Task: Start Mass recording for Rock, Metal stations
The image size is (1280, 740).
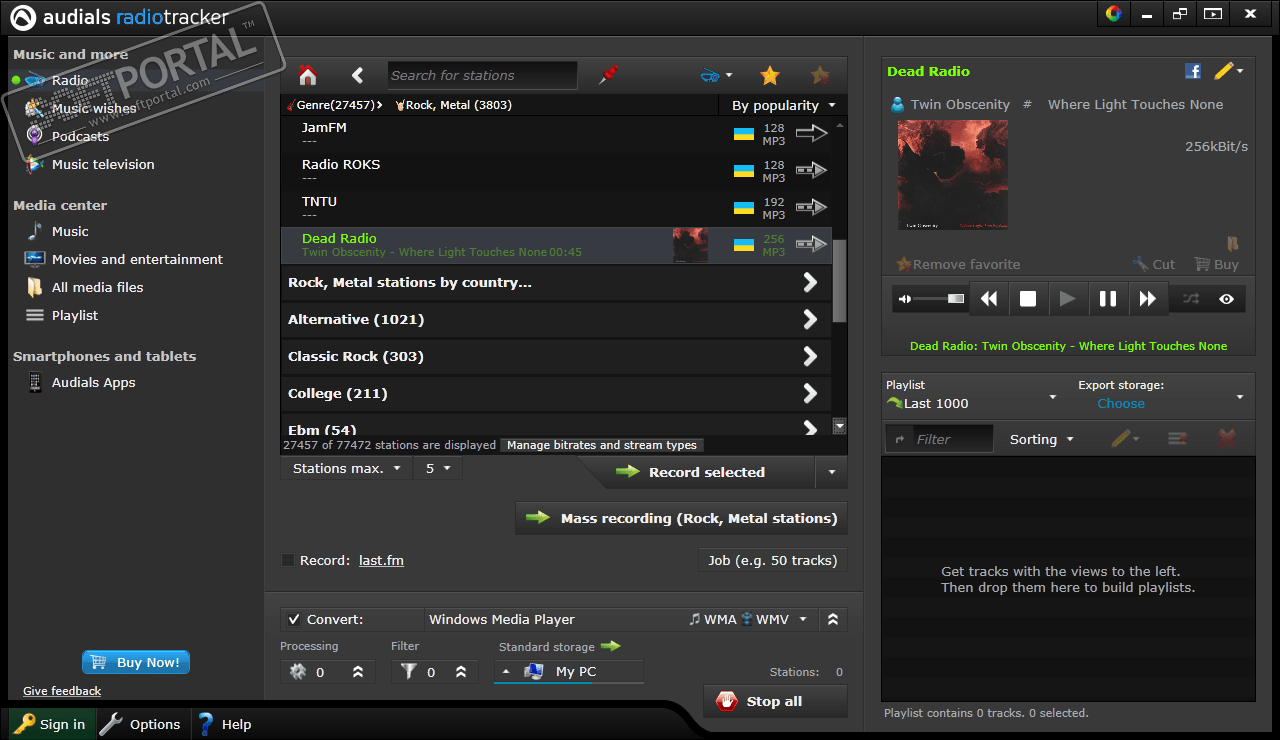Action: click(x=681, y=518)
